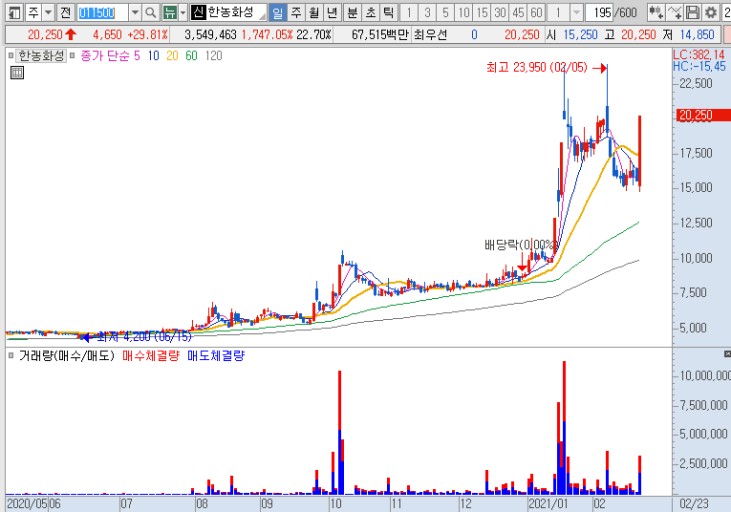Viewport: 731px width, 512px height.
Task: Expand the stock code history dropdown
Action: (135, 12)
